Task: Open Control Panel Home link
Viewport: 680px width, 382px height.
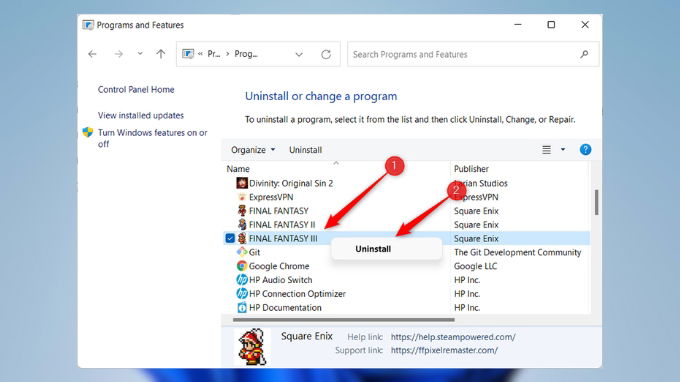Action: [136, 89]
